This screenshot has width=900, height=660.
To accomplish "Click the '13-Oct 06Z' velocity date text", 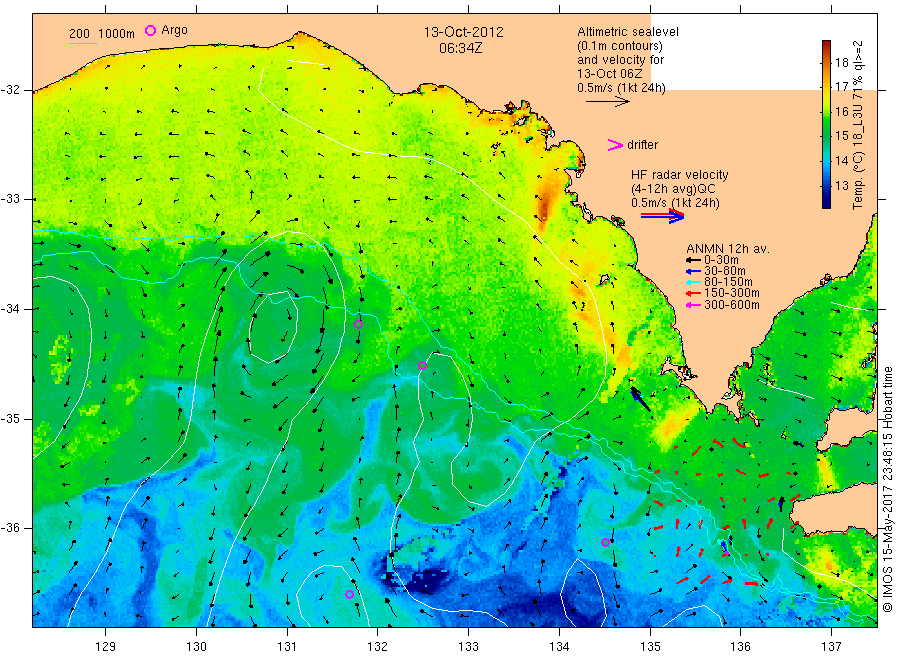I will [610, 73].
